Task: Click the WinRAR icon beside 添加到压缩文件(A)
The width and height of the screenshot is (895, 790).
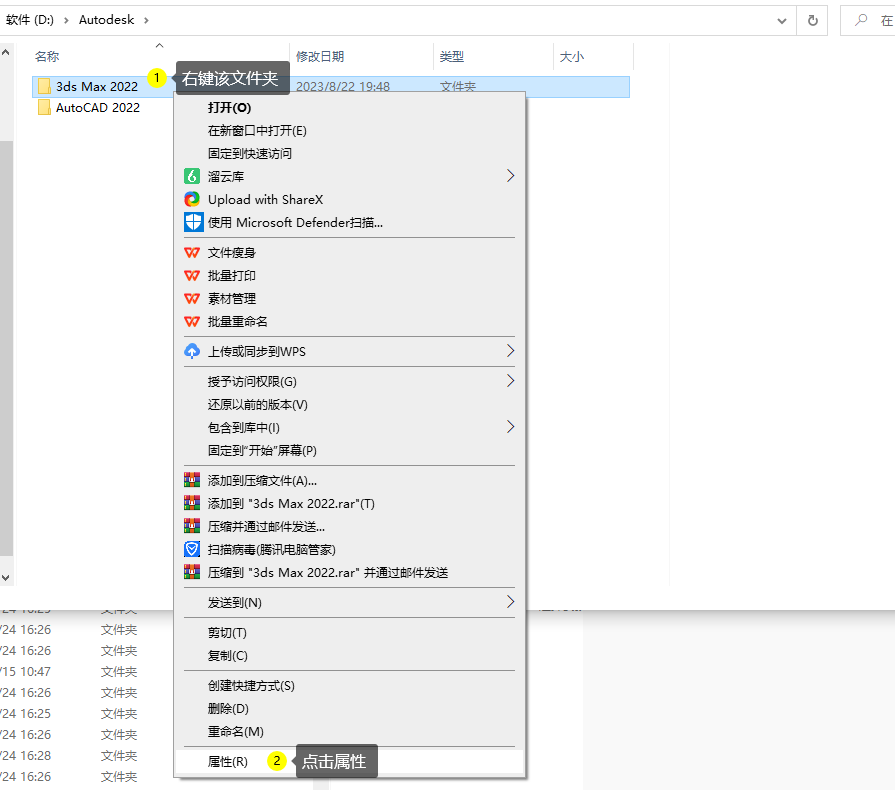Action: pos(192,480)
